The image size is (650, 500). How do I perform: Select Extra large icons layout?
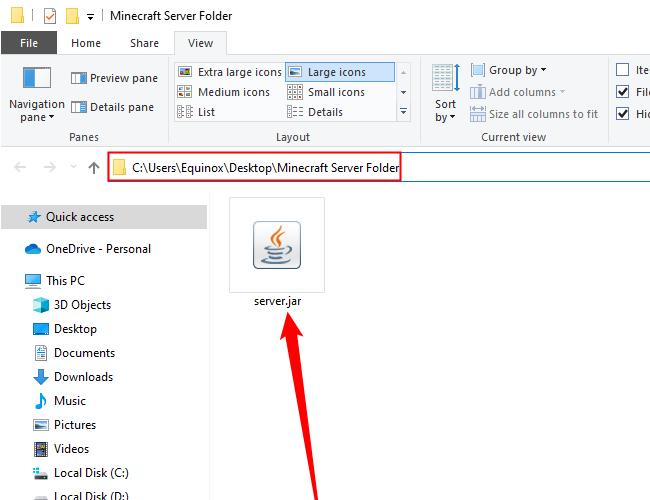[x=230, y=72]
